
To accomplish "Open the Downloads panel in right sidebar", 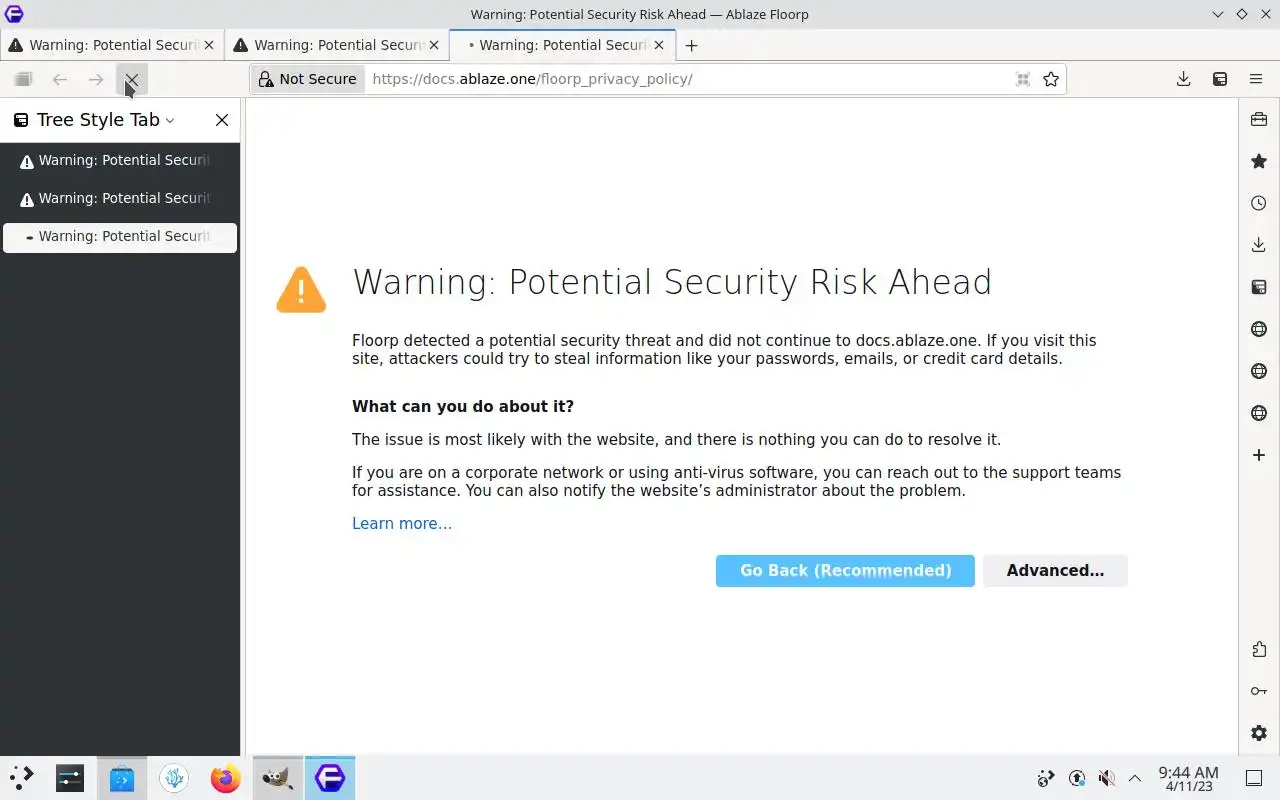I will pyautogui.click(x=1259, y=245).
